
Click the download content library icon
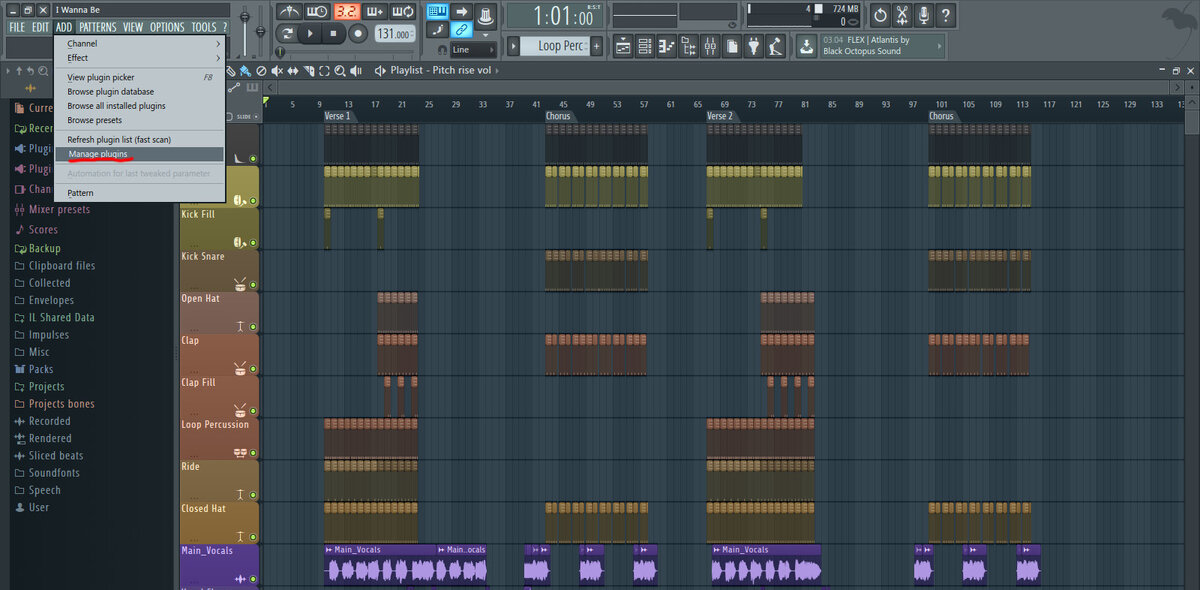tap(806, 46)
